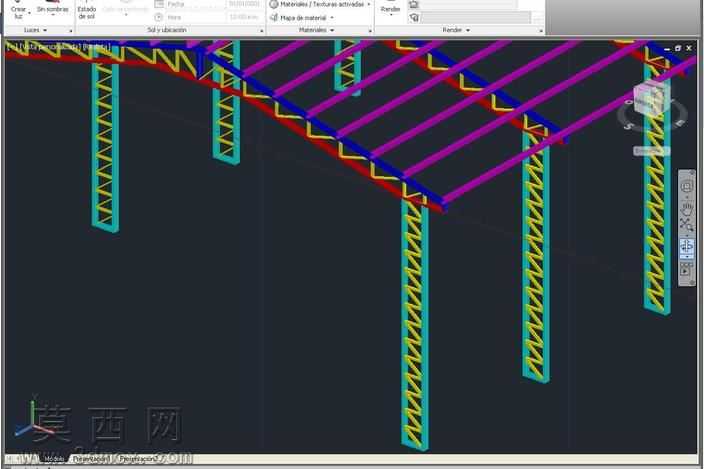Click the Hora clock icon

tap(158, 17)
